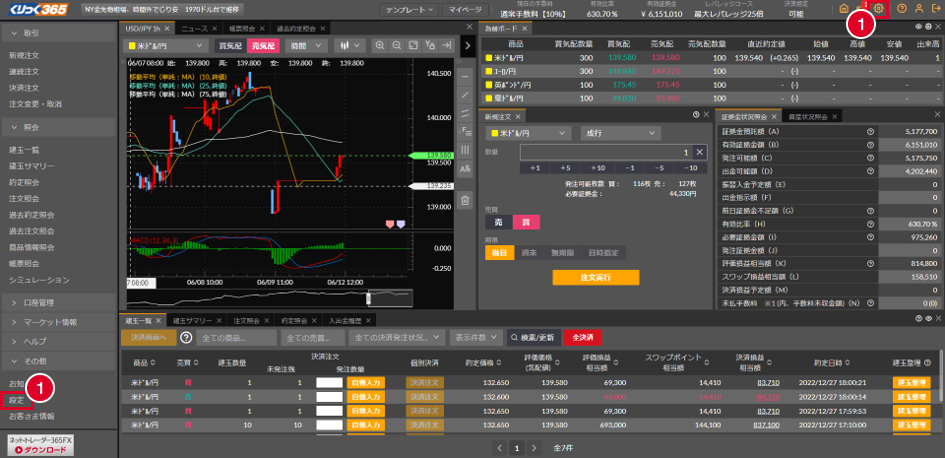Click the 検索/更新 button
945x458 pixels.
[533, 337]
